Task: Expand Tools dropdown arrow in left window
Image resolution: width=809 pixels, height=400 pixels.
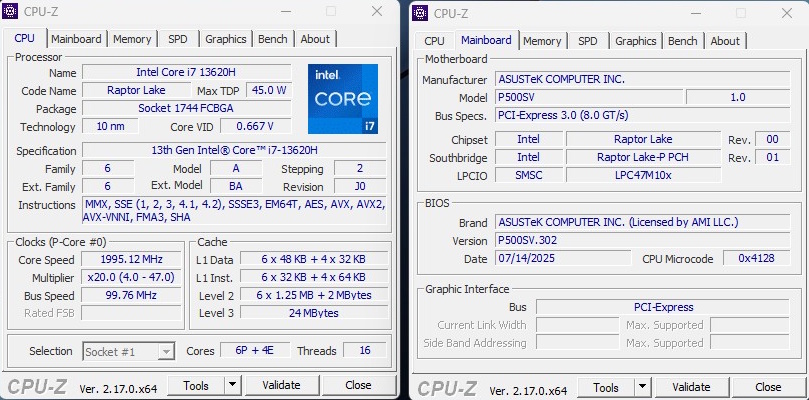Action: click(x=233, y=385)
